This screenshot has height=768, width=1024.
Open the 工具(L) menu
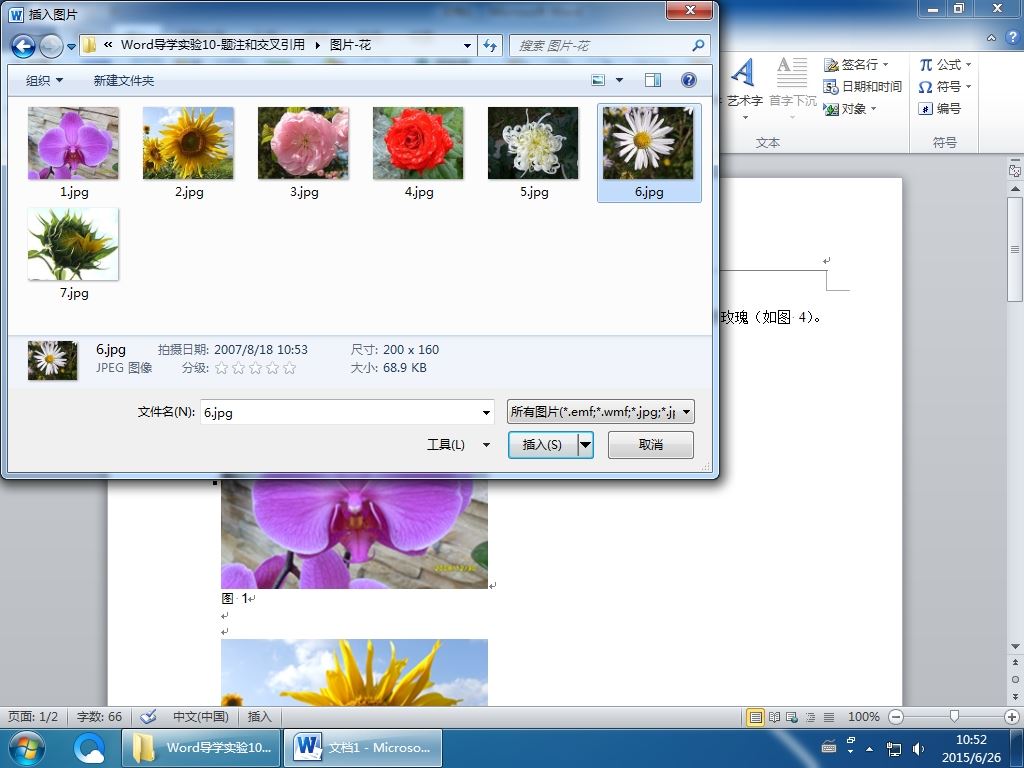click(x=458, y=445)
